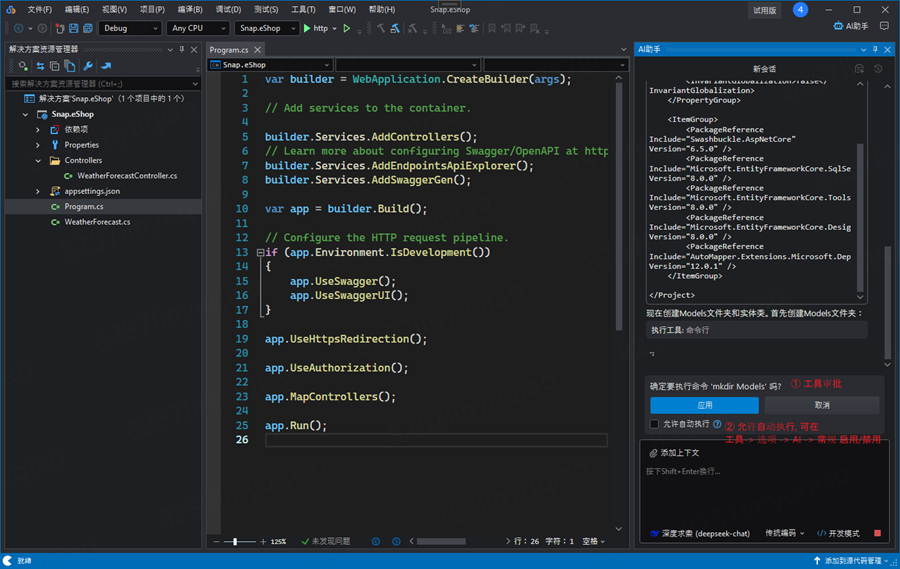900x569 pixels.
Task: Enable the 允许自动执行 checkbox
Action: tap(655, 425)
